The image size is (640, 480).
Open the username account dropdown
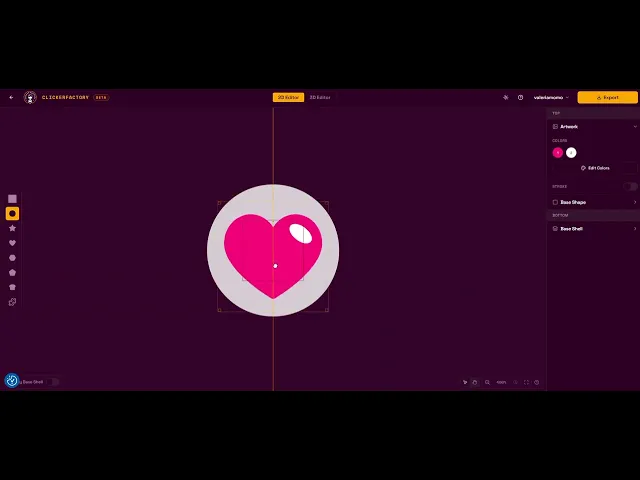[551, 97]
